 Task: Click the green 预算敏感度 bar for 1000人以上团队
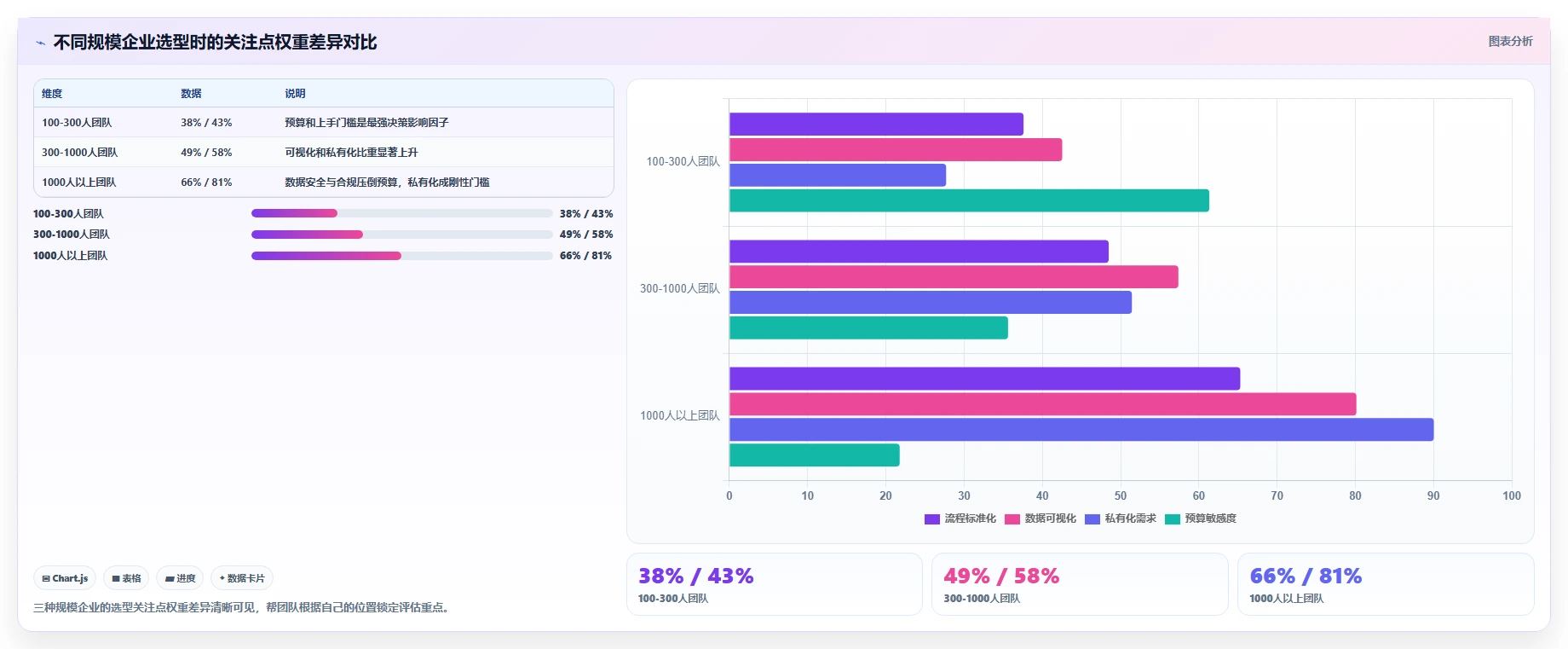814,455
